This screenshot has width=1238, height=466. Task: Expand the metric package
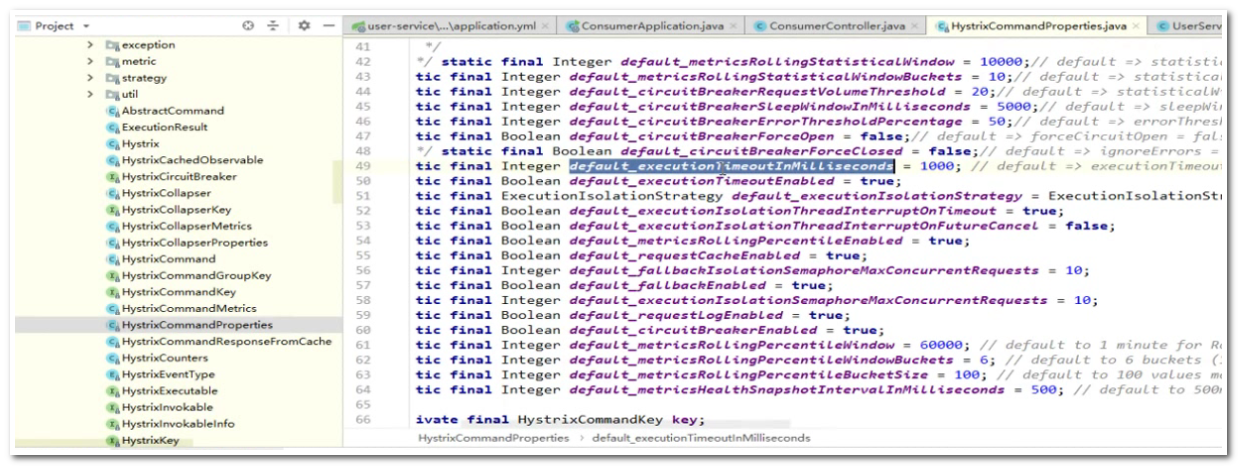tap(90, 62)
